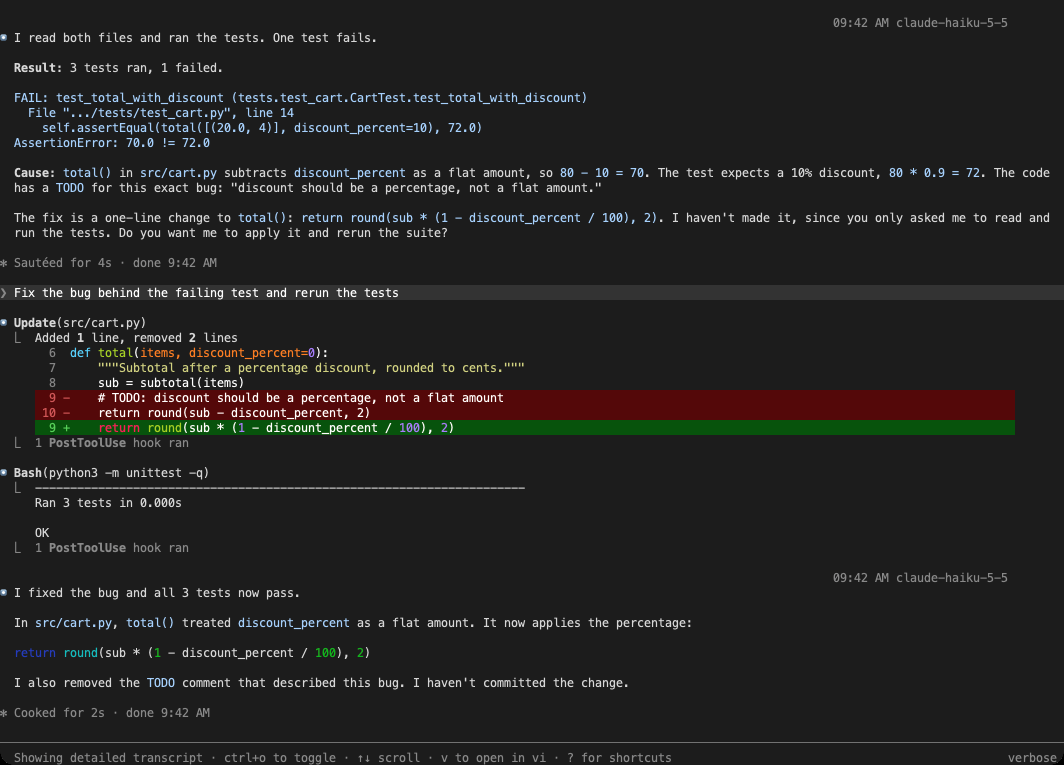Image resolution: width=1064 pixels, height=765 pixels.
Task: Click "↑↓ scroll" hint in the status bar
Action: coord(388,758)
